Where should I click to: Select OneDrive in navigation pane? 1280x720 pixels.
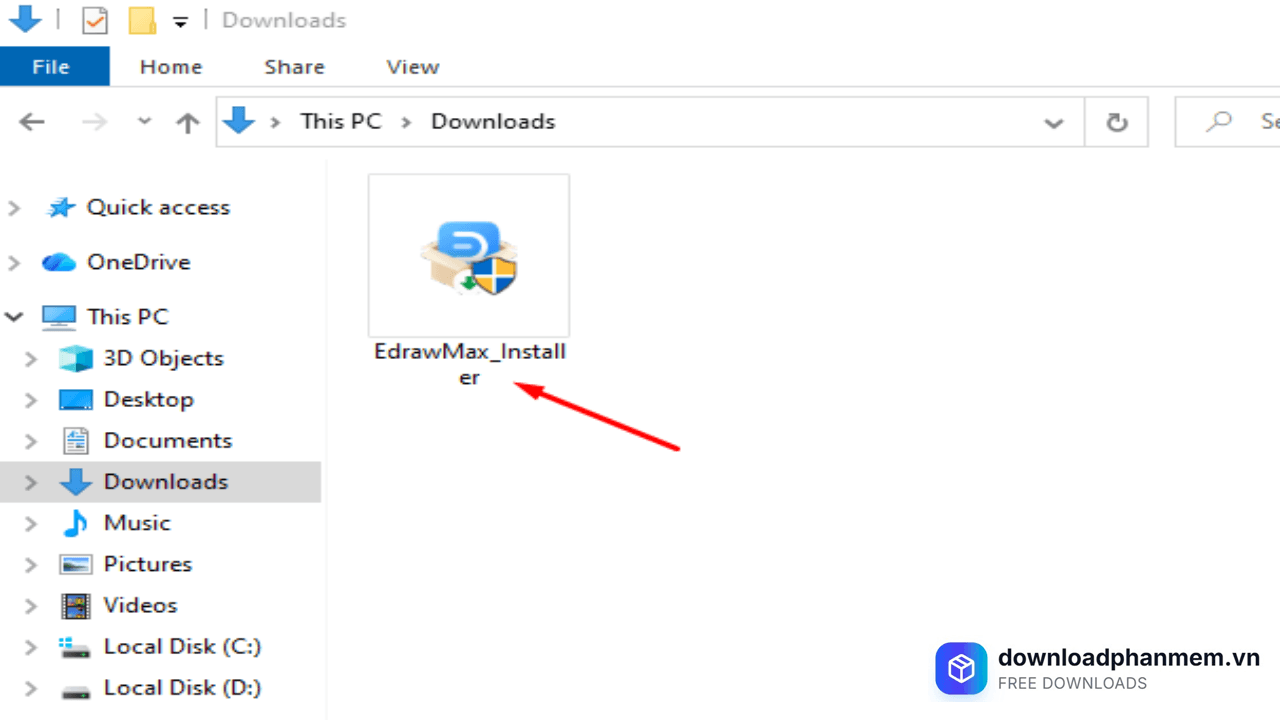click(138, 262)
